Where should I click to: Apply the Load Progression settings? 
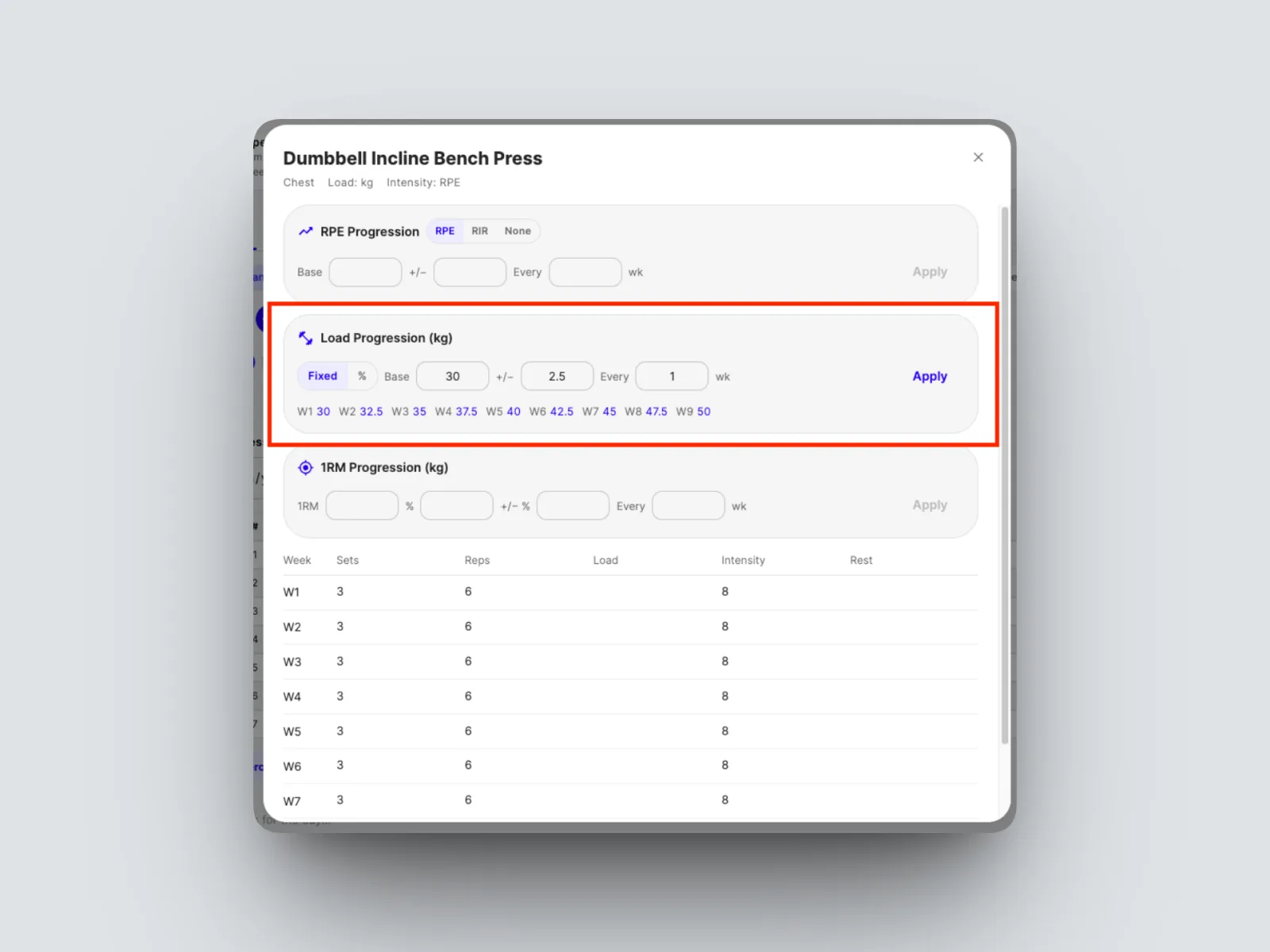point(929,376)
